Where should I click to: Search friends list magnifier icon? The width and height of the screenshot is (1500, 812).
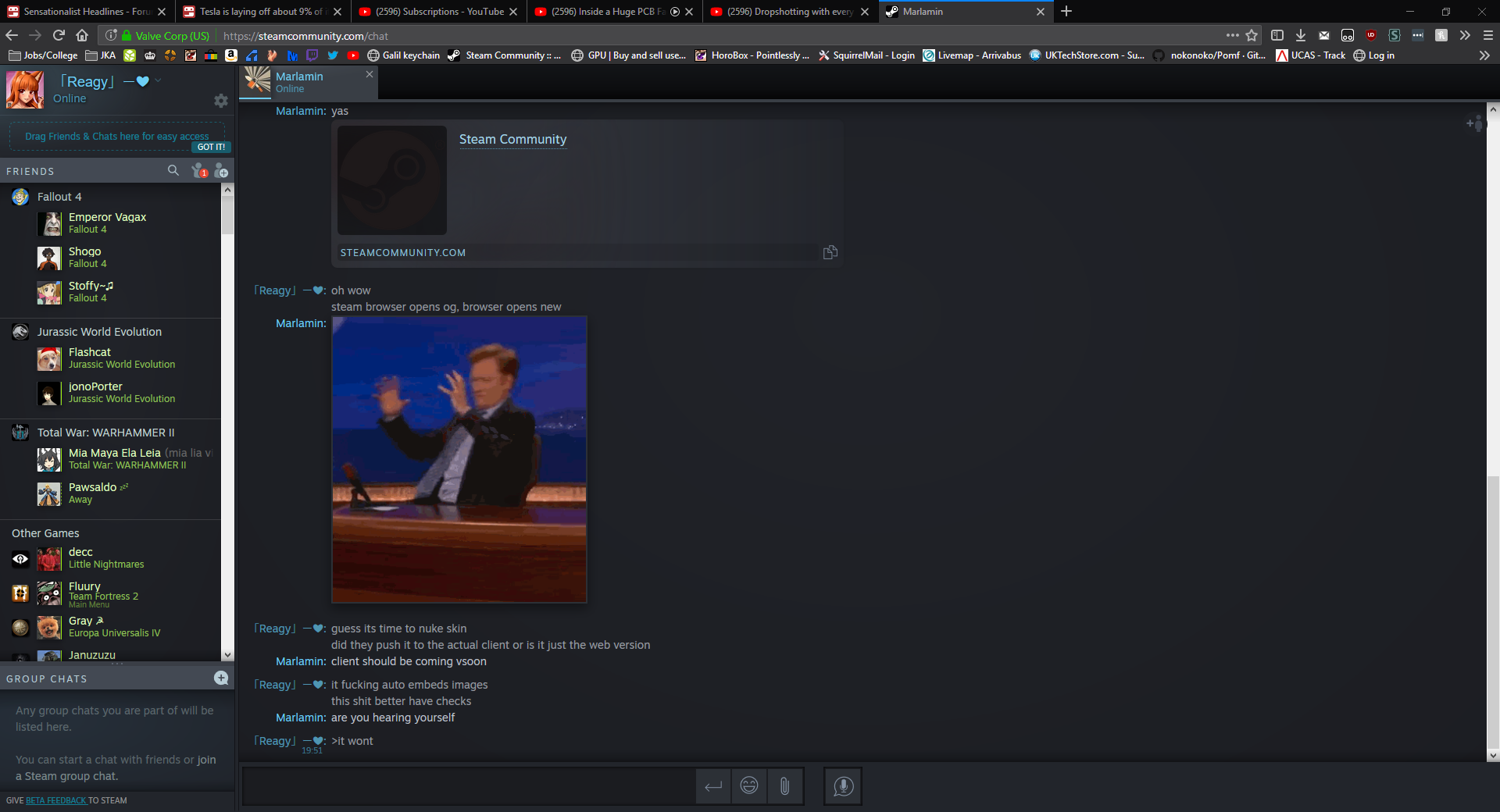click(173, 170)
